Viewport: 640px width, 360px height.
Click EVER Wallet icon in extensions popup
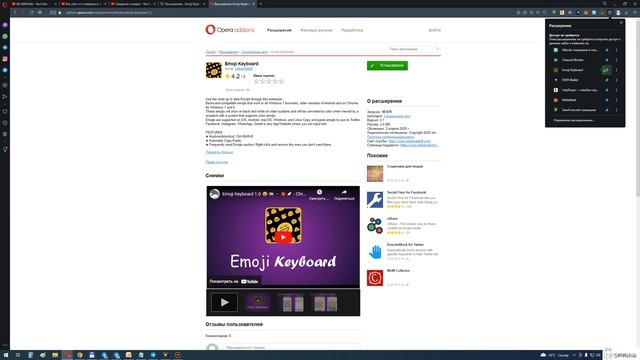556,80
